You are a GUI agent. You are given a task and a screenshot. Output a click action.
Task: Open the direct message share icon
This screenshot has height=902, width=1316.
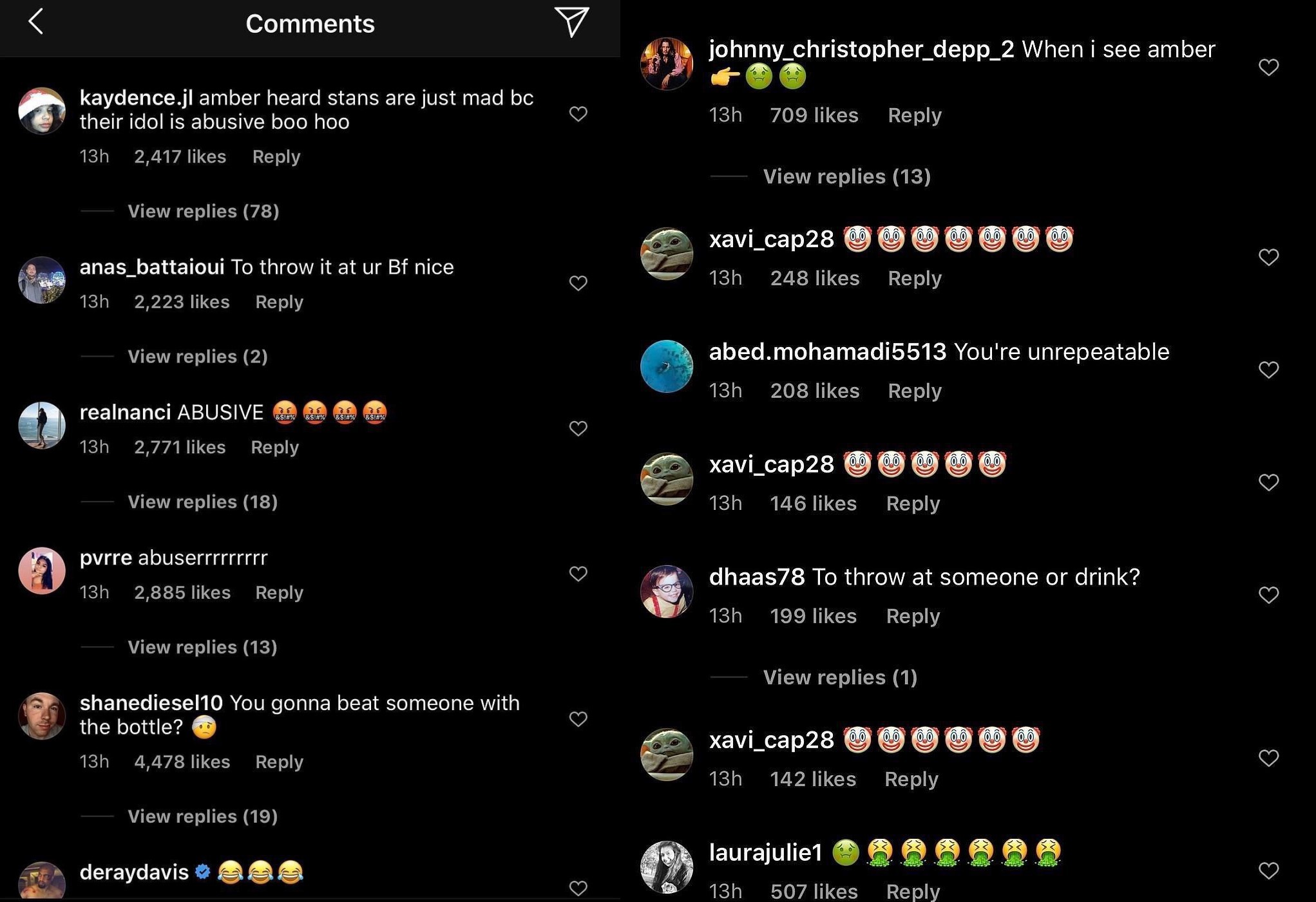pyautogui.click(x=571, y=22)
